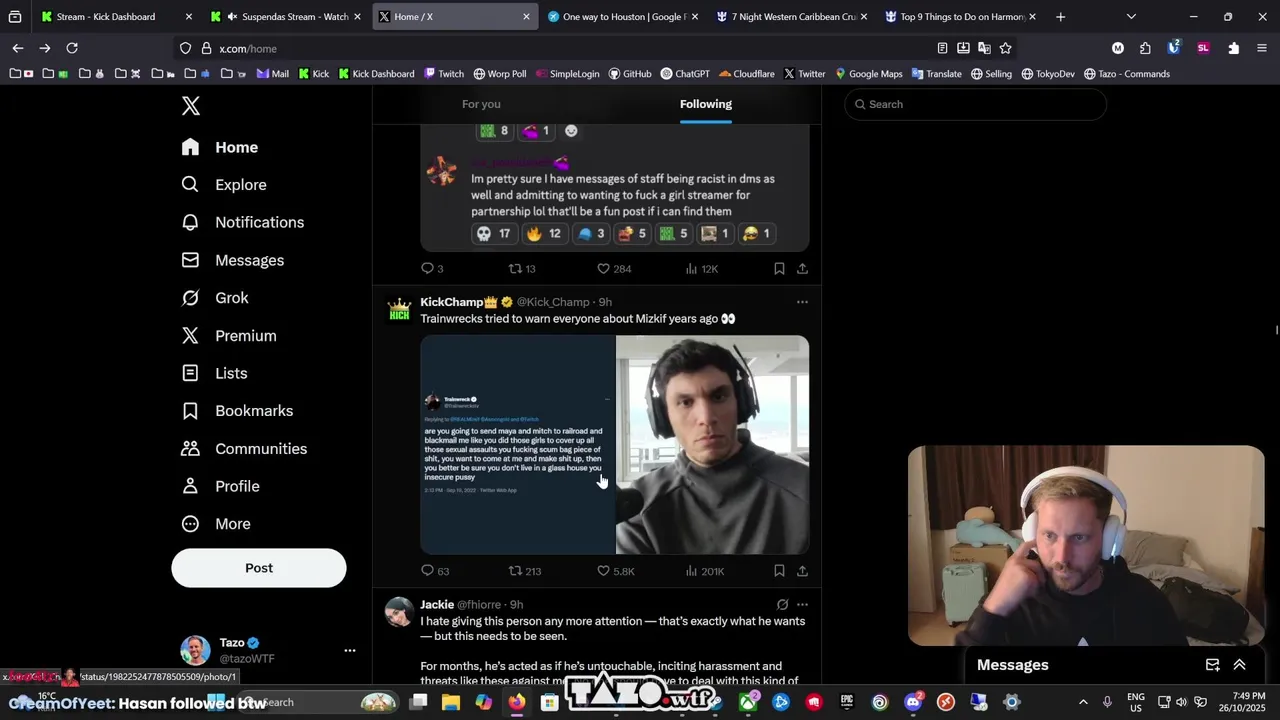Reply to the post with 3 replies
The height and width of the screenshot is (720, 1280).
click(x=432, y=268)
